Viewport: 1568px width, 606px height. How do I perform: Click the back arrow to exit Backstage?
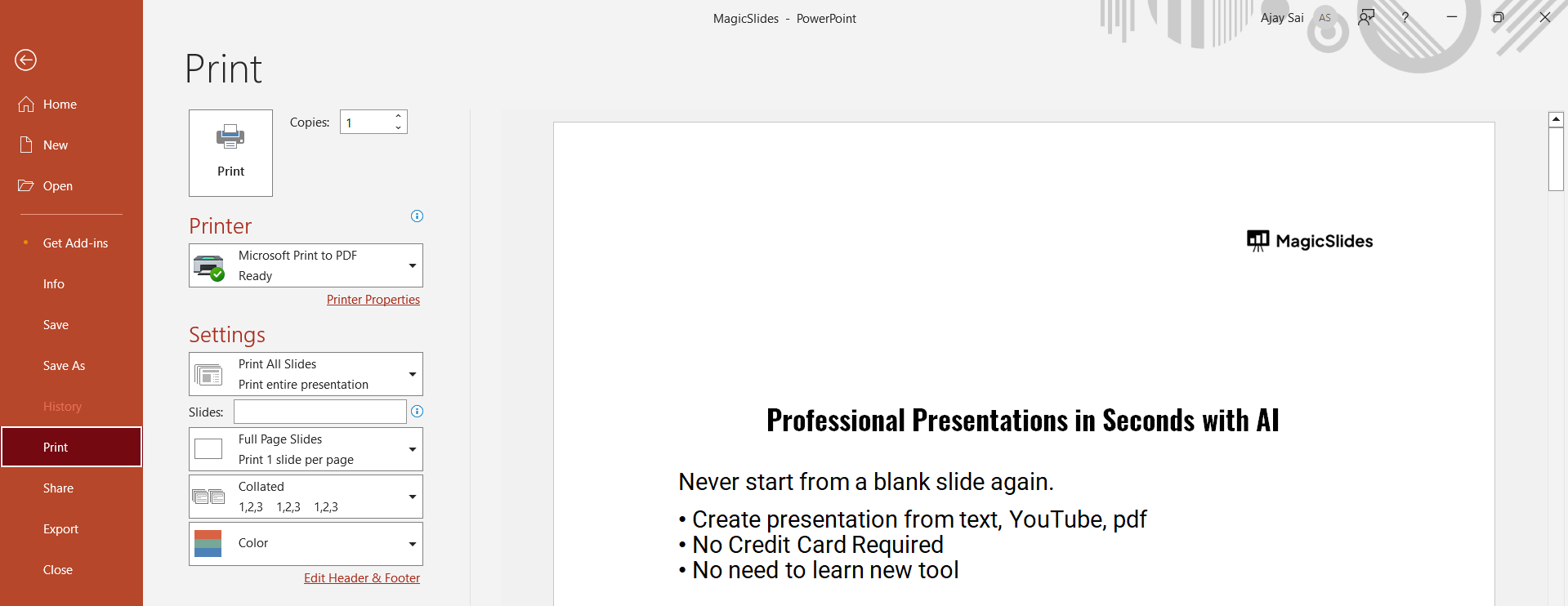(x=26, y=60)
